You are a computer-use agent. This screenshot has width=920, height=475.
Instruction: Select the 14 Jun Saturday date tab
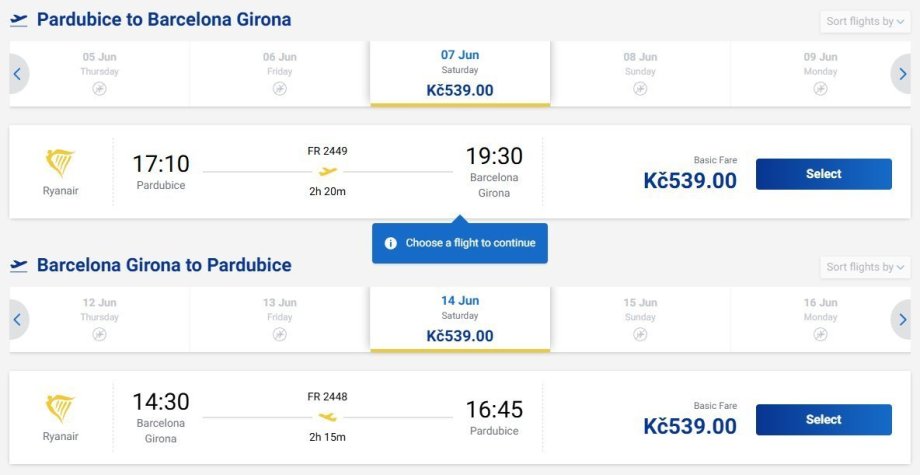pos(460,319)
